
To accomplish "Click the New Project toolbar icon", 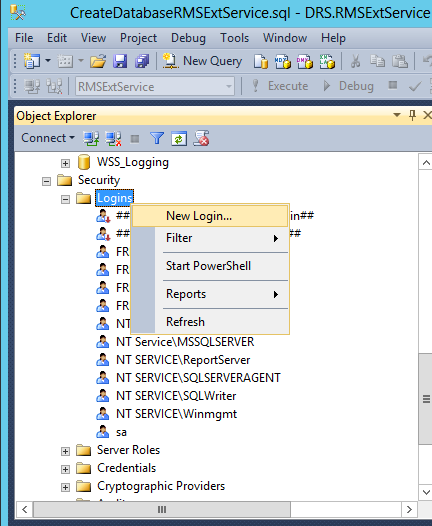I will 32,61.
